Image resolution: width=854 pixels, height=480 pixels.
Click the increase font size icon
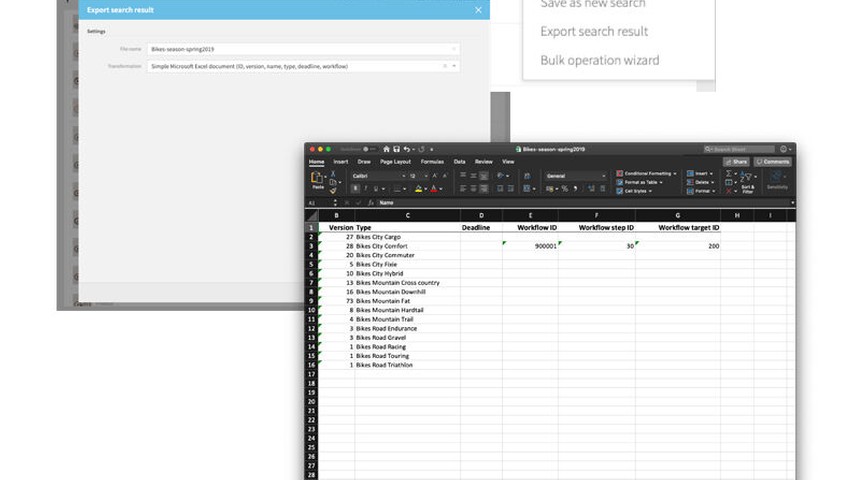click(435, 176)
